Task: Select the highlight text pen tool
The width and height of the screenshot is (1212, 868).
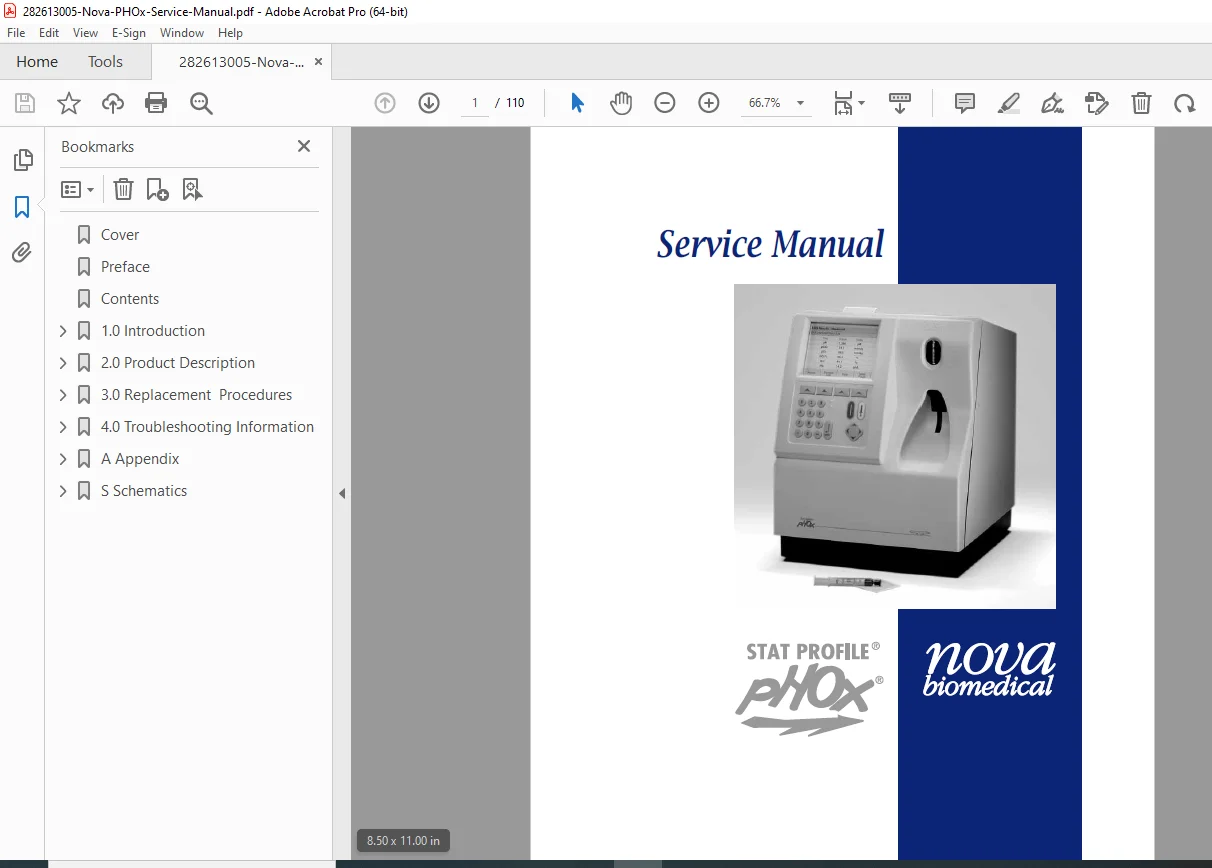Action: [1009, 103]
